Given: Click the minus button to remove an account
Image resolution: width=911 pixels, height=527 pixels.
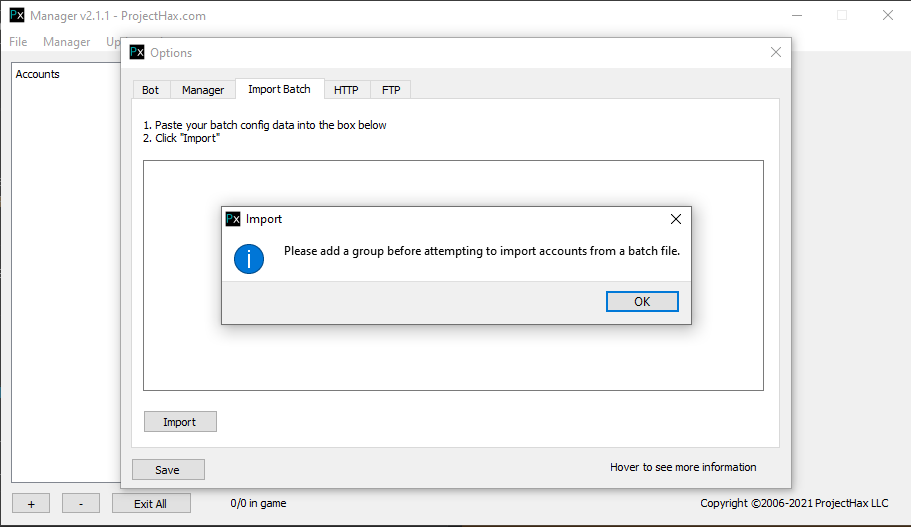Looking at the screenshot, I should tap(81, 503).
